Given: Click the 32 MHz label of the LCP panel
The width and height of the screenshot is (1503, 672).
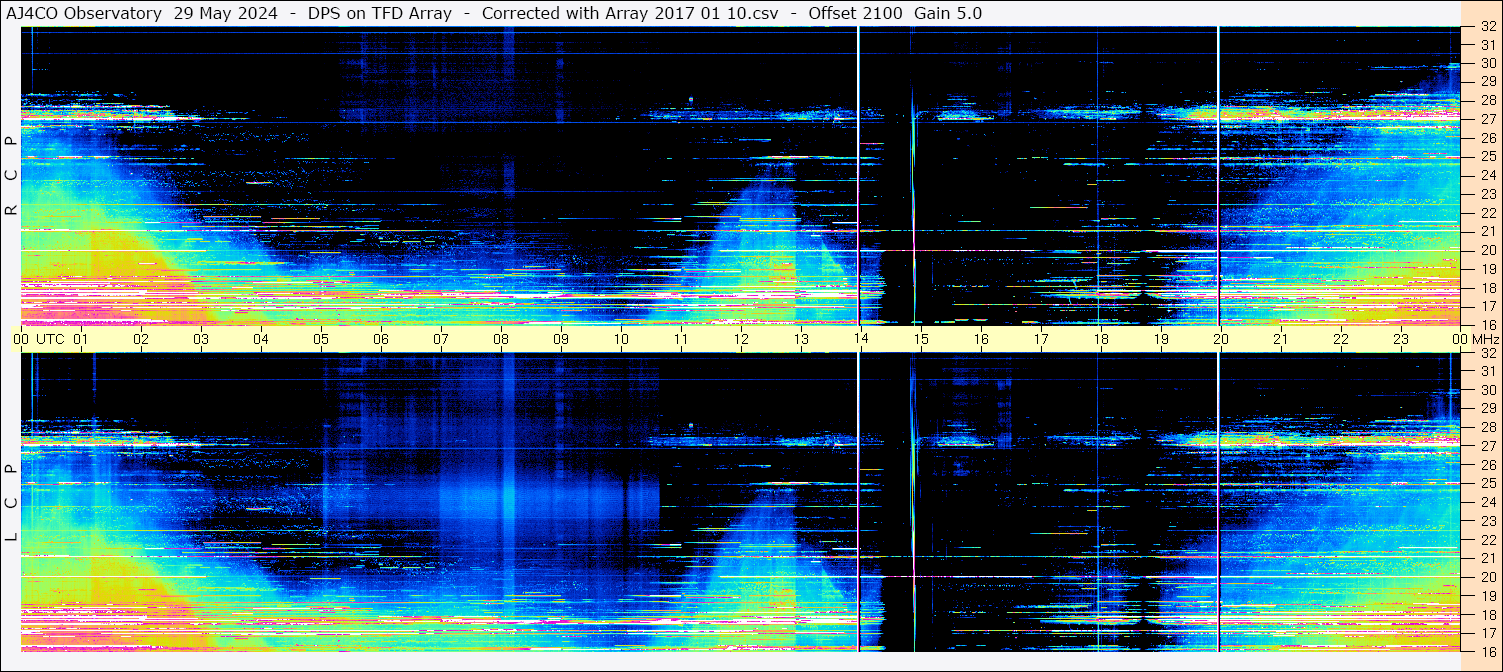Looking at the screenshot, I should click(x=1487, y=353).
